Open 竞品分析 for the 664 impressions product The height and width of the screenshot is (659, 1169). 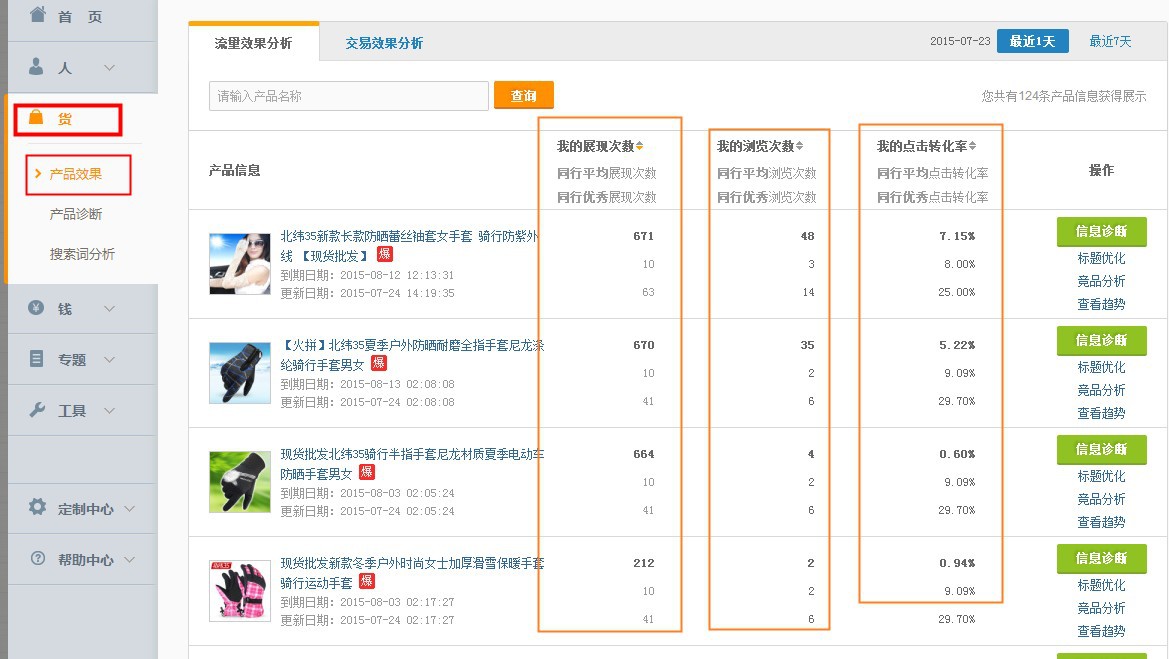pos(1101,499)
